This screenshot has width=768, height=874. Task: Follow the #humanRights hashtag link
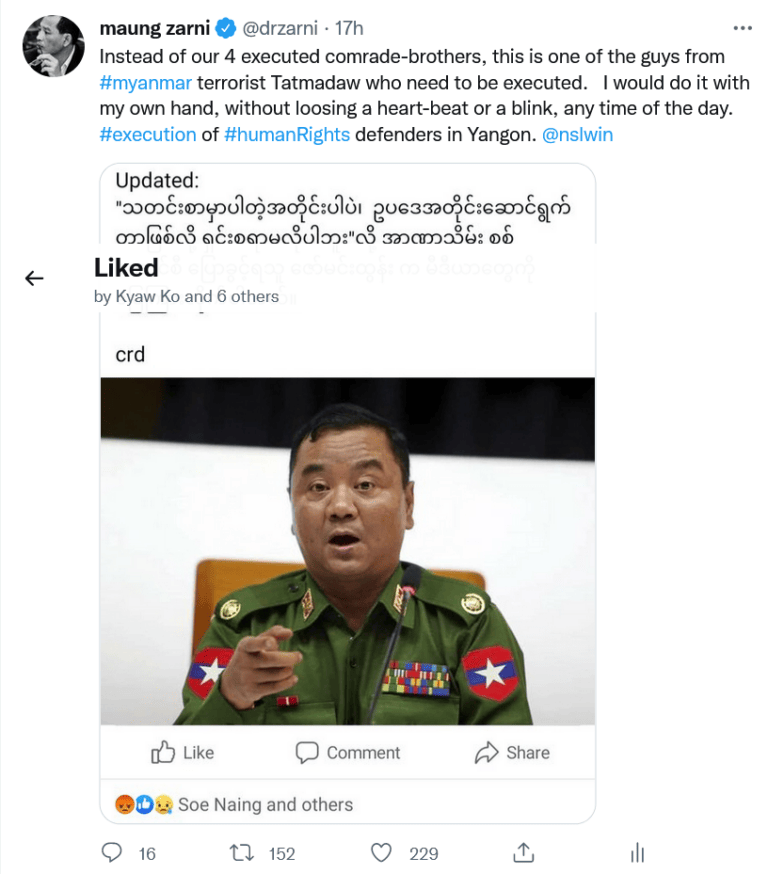(x=287, y=135)
